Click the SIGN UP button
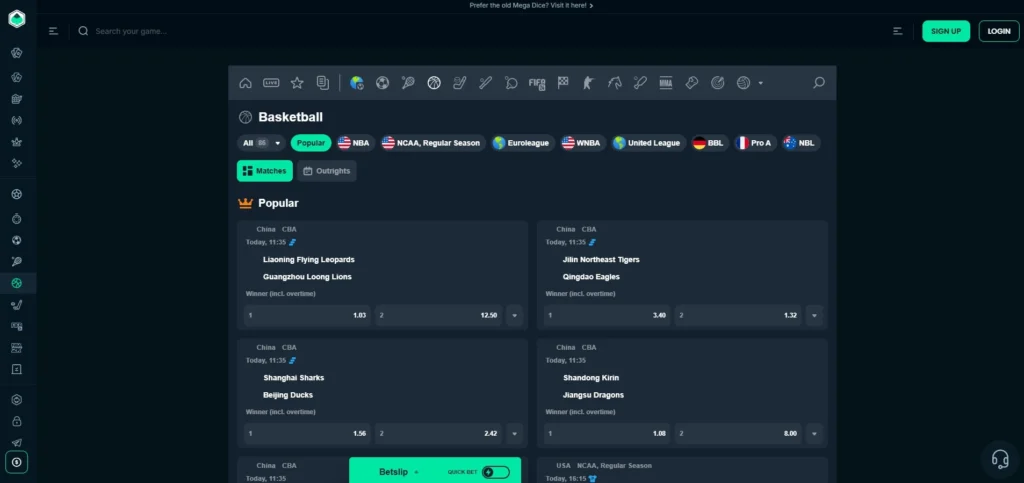Screen dimensions: 1024x483 [946, 31]
